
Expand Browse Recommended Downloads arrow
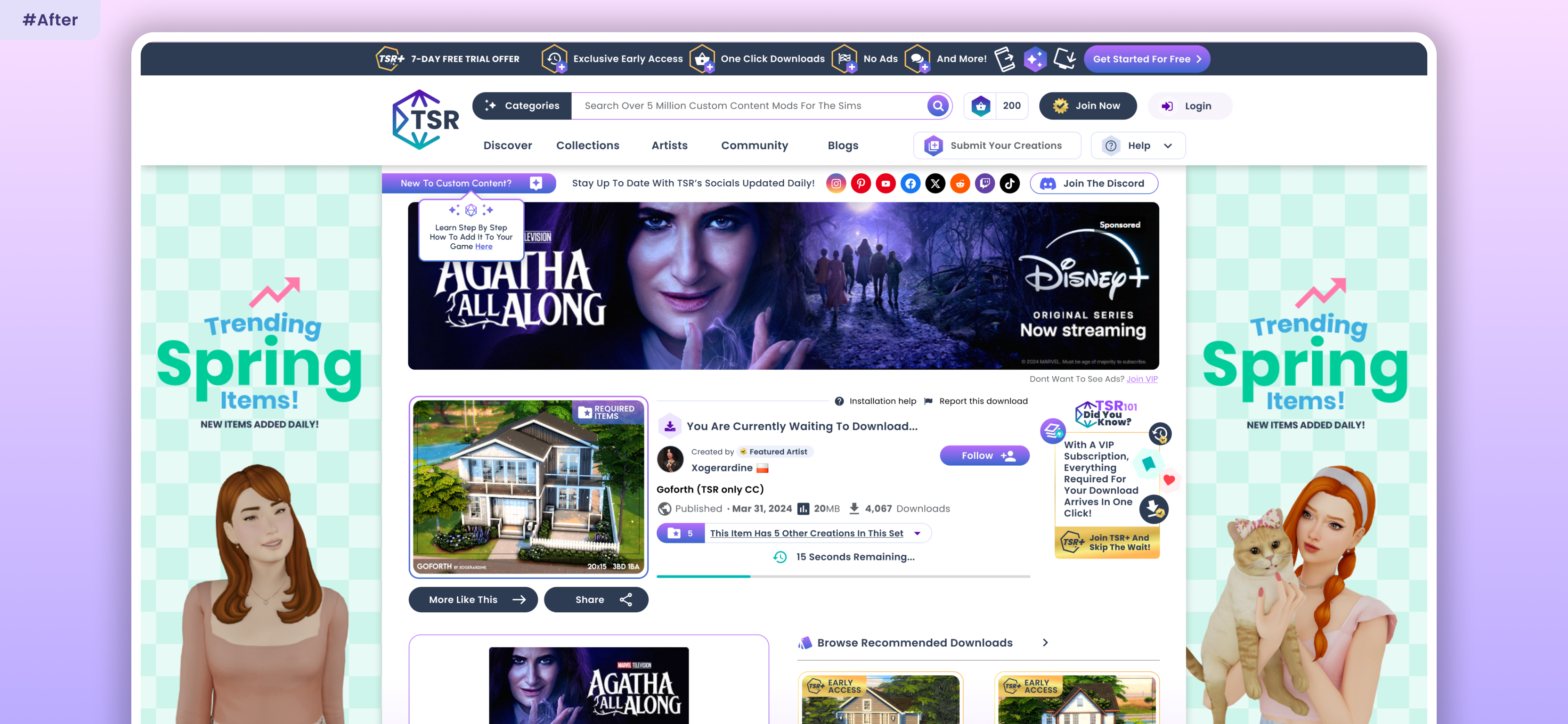pos(1045,643)
